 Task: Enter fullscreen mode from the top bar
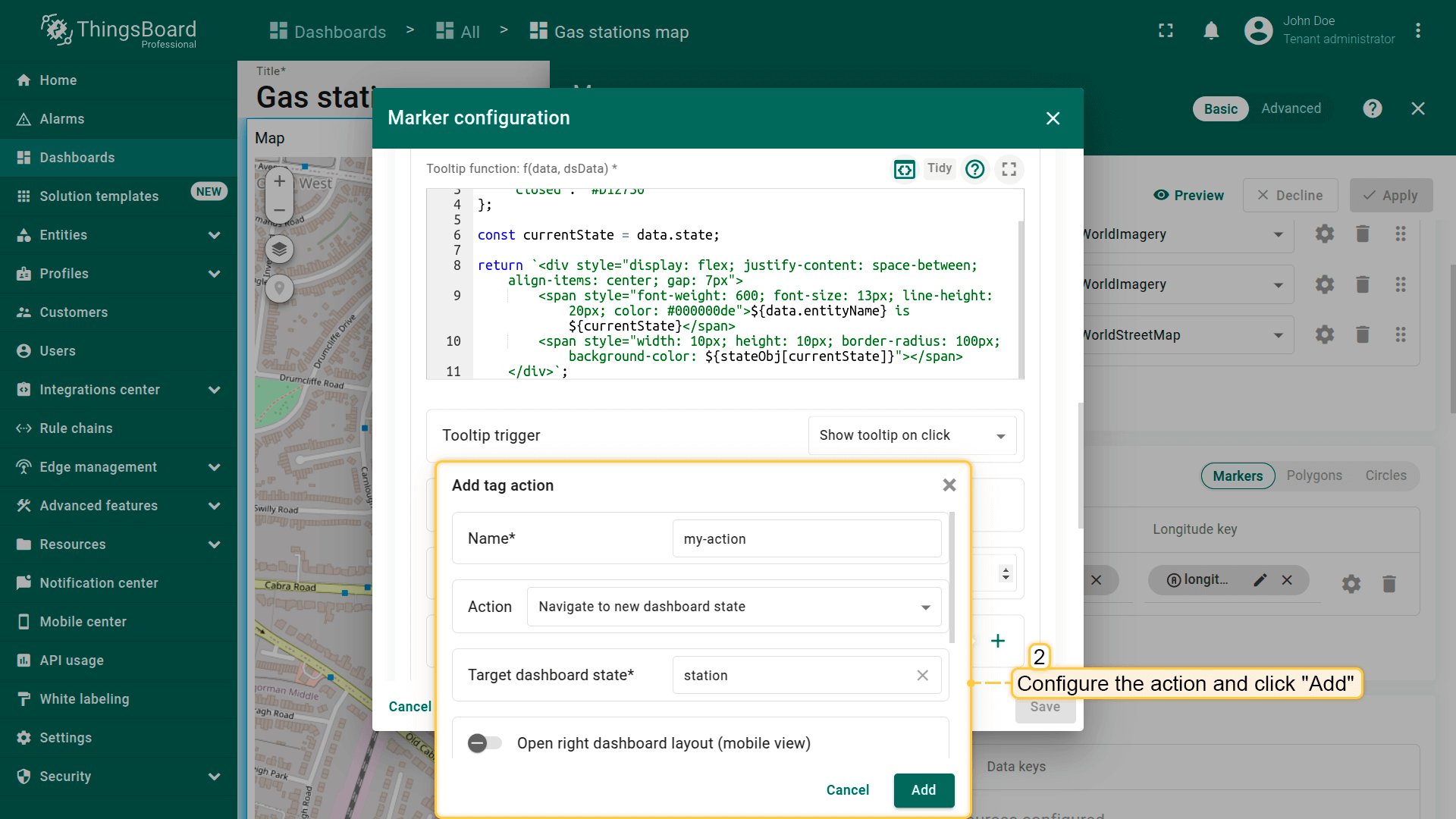pos(1166,31)
